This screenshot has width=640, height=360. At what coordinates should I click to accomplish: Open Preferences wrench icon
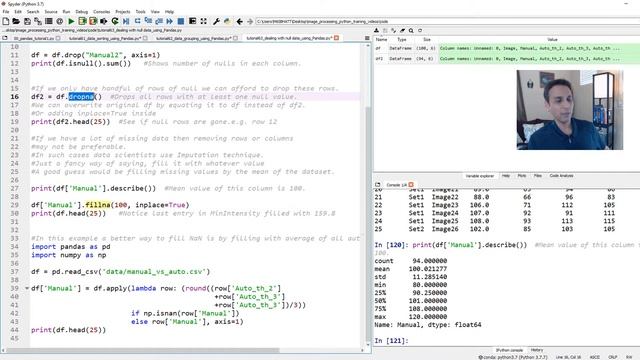[x=216, y=21]
